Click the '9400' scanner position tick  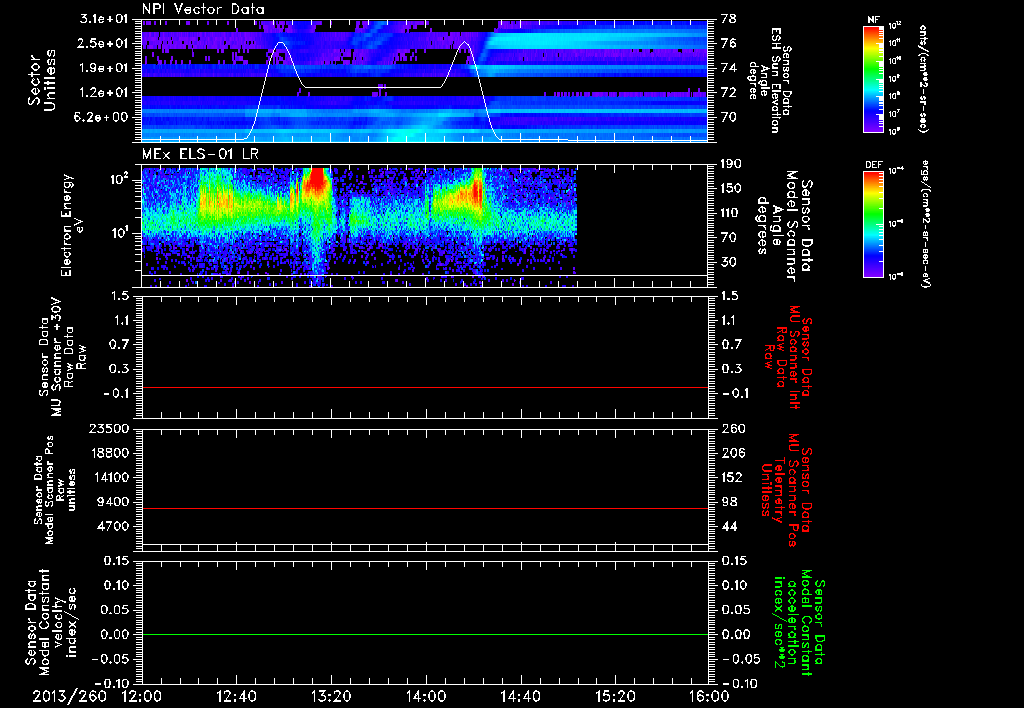click(114, 502)
